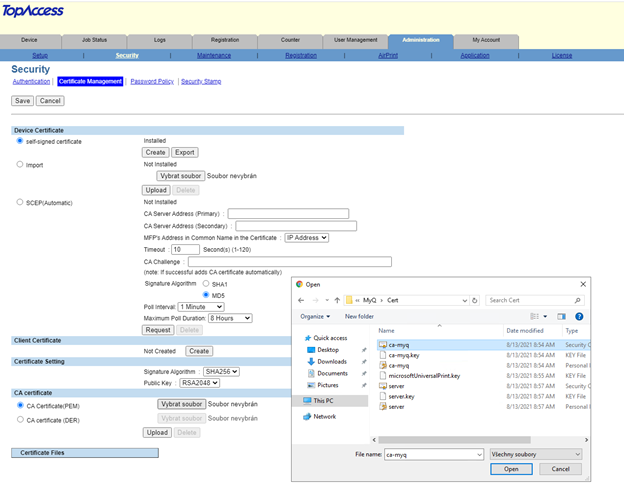The height and width of the screenshot is (500, 624).
Task: Expand the Maximum Poll Duration dropdown
Action: point(228,318)
